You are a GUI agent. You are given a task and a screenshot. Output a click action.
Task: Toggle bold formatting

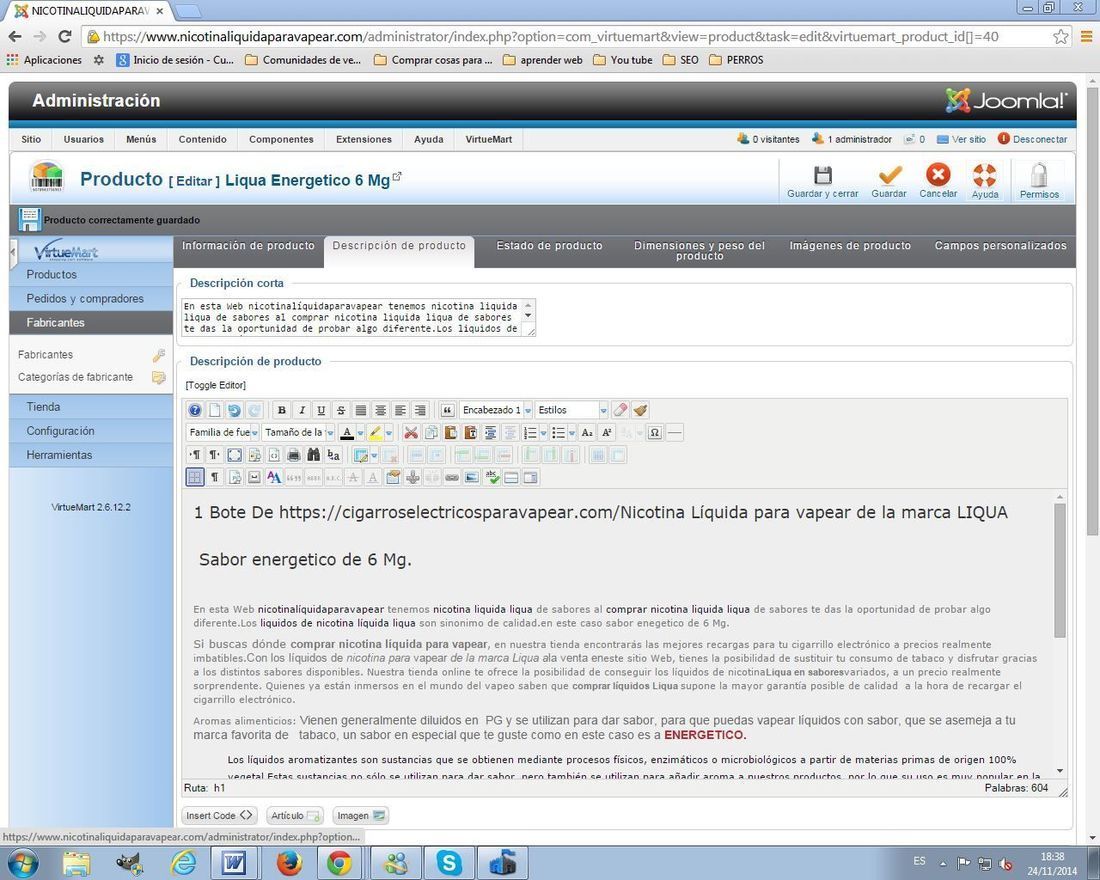(282, 411)
